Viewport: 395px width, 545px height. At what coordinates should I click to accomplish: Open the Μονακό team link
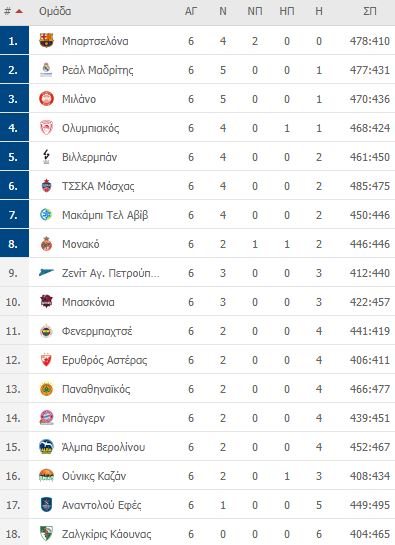[81, 244]
